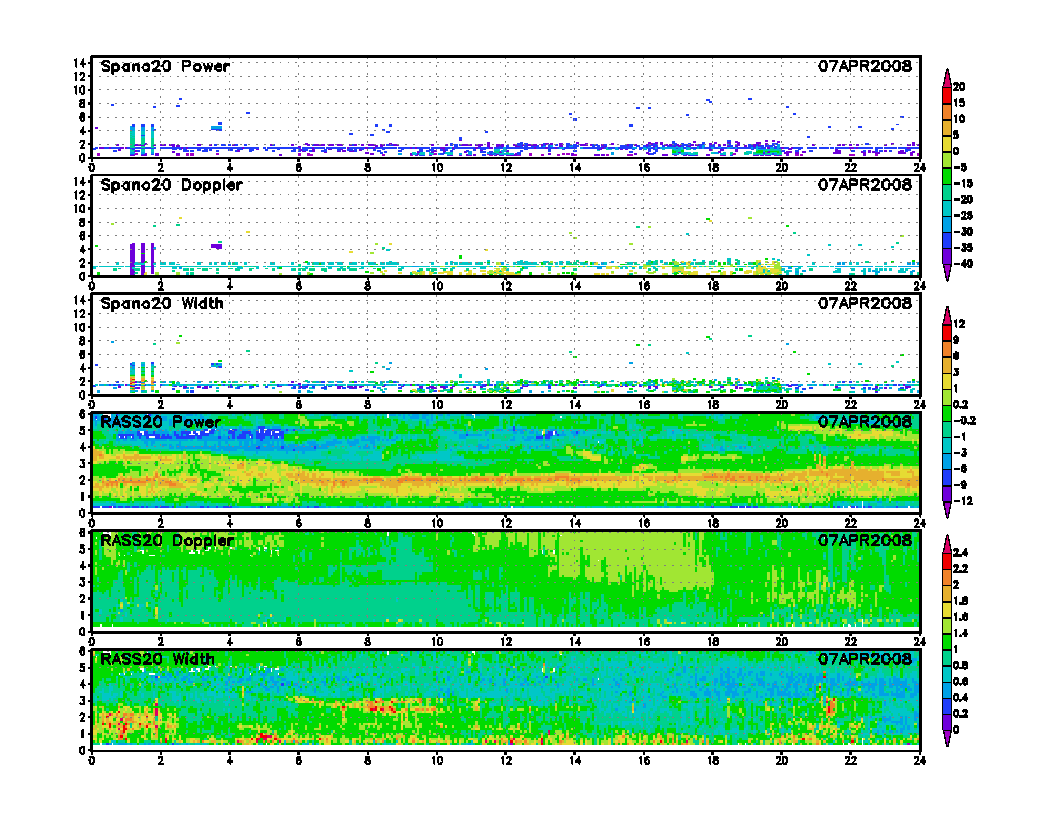
Task: Click the "Spano20 Power" panel title
Action: (165, 66)
